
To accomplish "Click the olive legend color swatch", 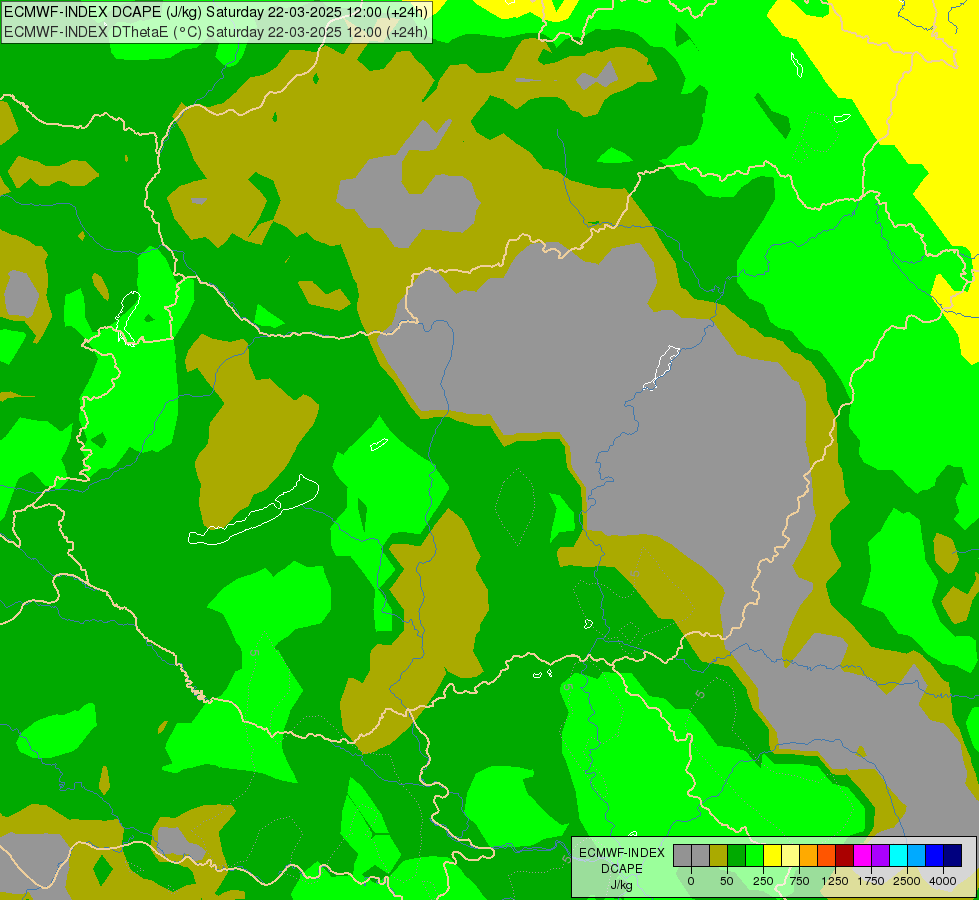I will pos(719,856).
